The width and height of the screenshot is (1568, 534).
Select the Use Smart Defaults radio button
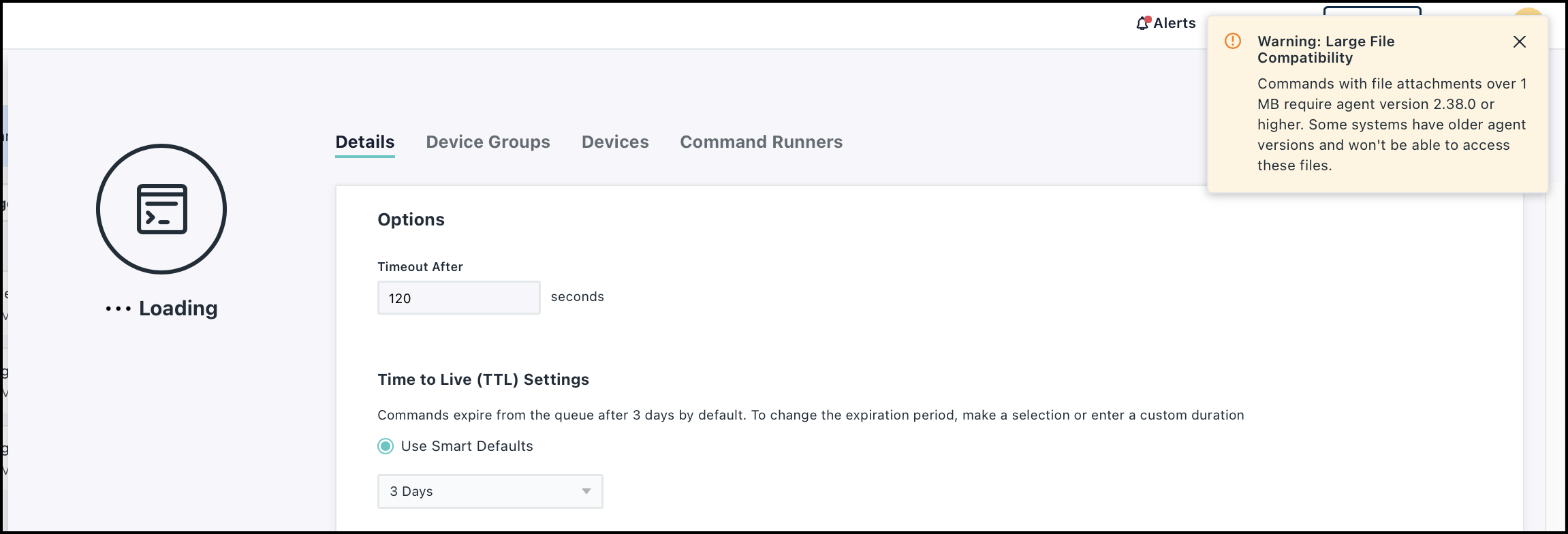(x=386, y=447)
